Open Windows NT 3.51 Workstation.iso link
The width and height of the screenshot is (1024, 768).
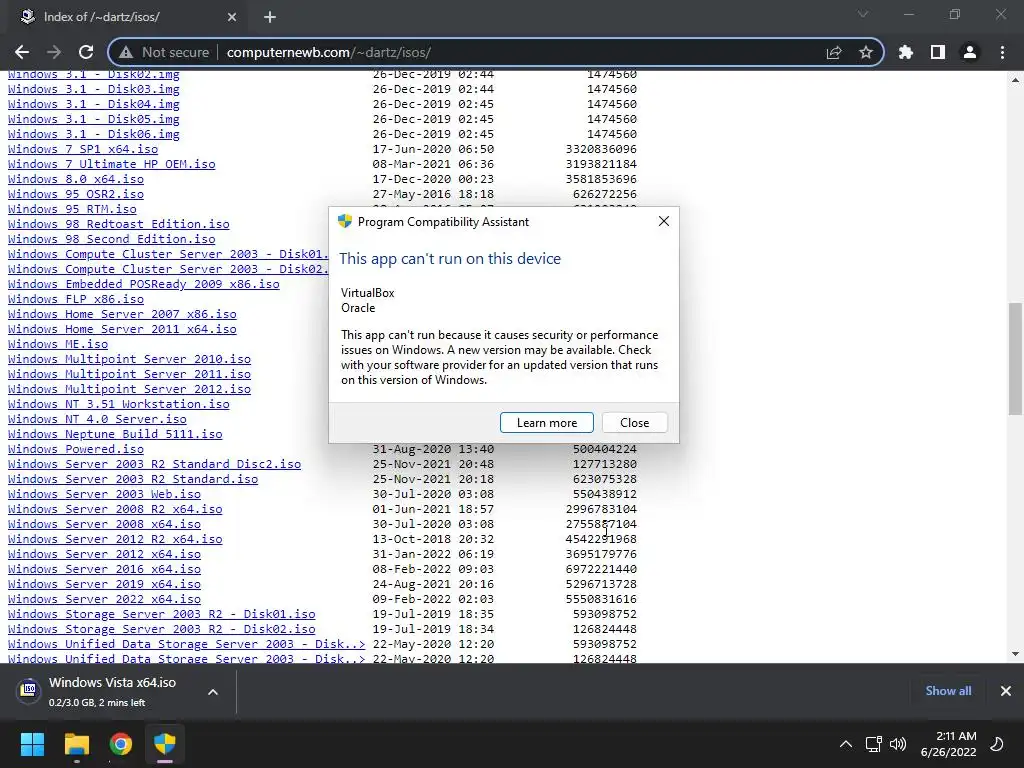click(x=119, y=404)
